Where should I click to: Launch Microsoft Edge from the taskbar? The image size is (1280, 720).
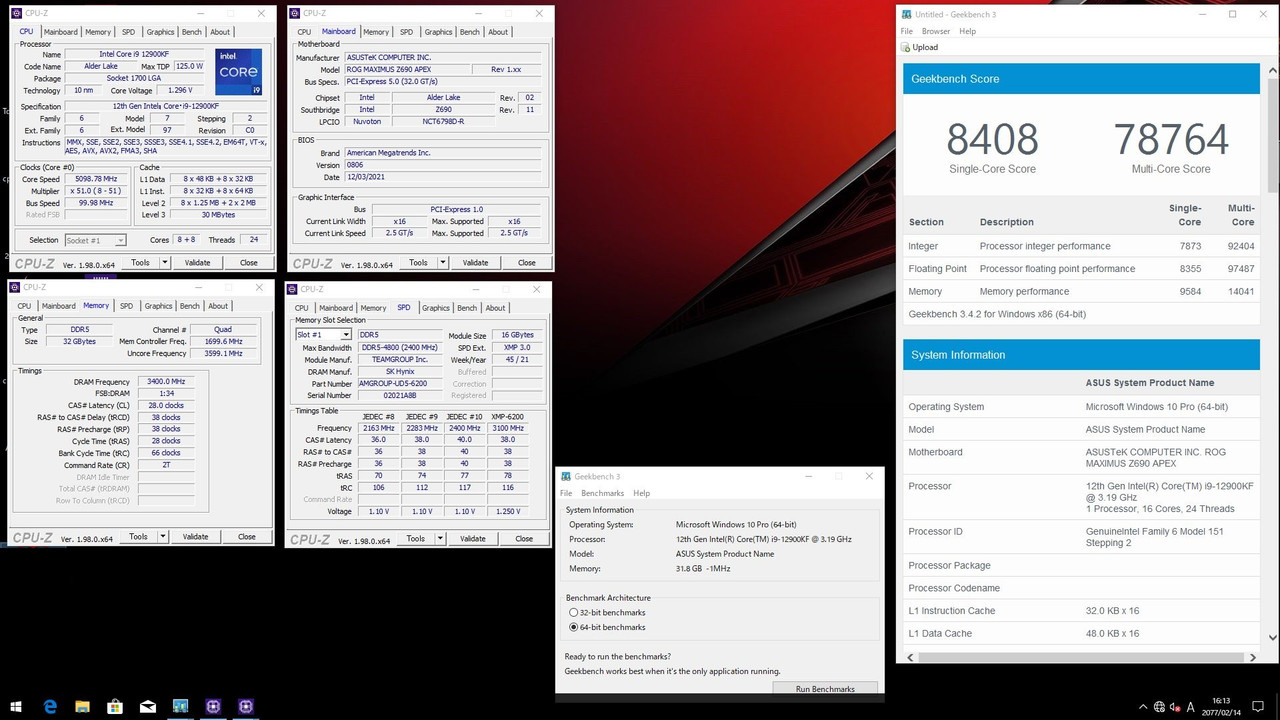50,706
